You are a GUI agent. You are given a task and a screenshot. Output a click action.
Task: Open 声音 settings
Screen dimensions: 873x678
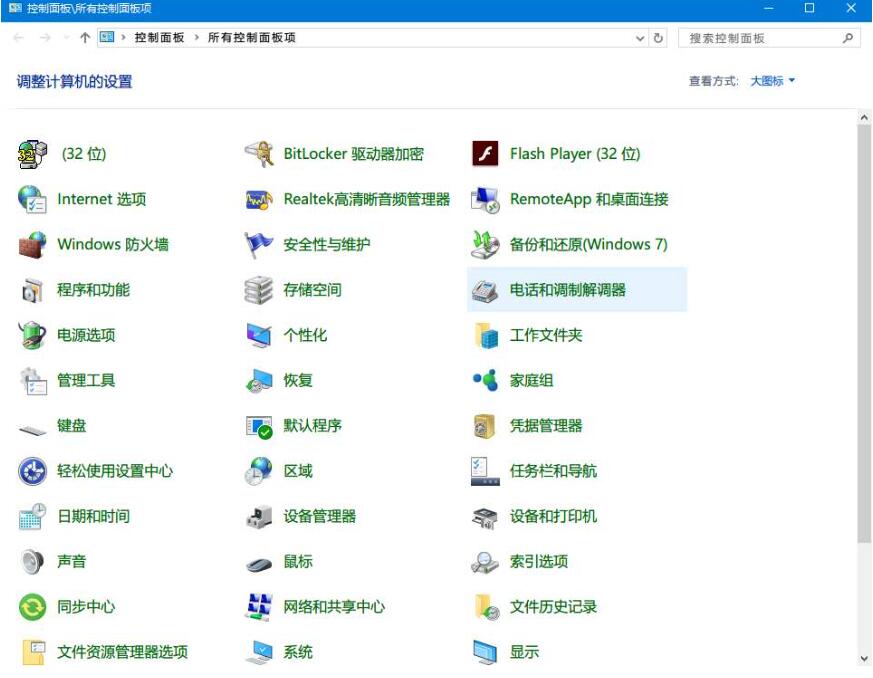point(69,561)
